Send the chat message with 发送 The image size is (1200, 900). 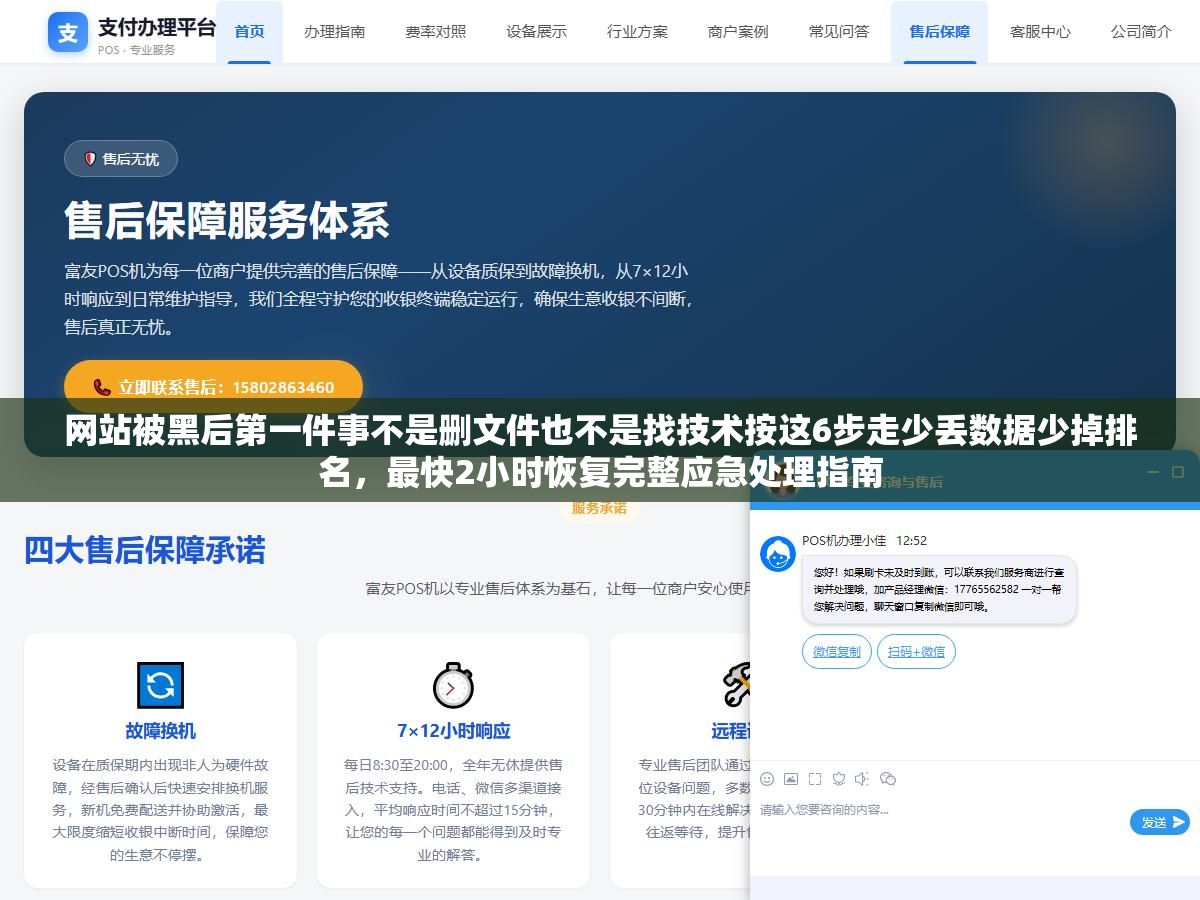1160,822
